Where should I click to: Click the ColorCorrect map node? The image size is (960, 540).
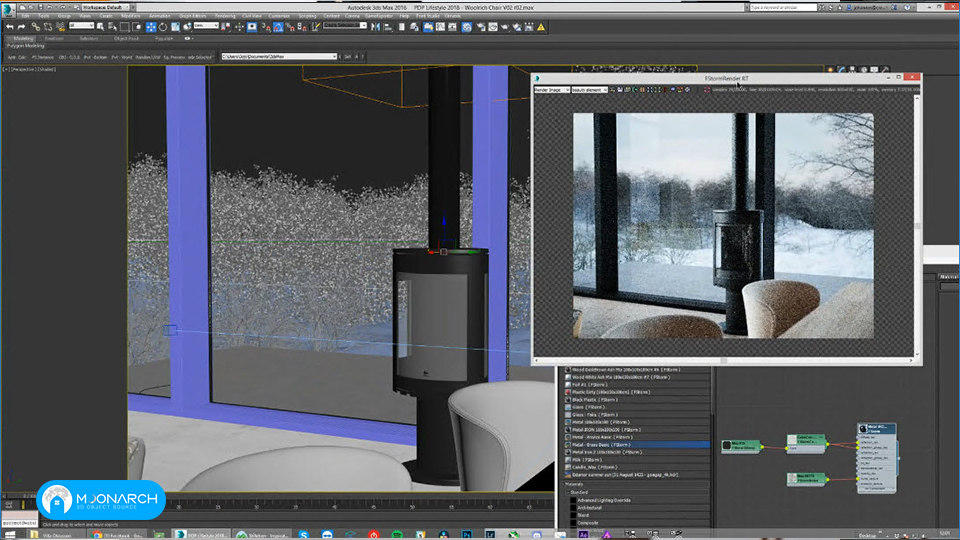coord(806,443)
